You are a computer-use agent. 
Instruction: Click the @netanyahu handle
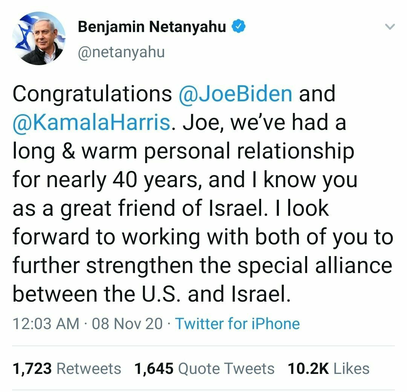pyautogui.click(x=121, y=52)
